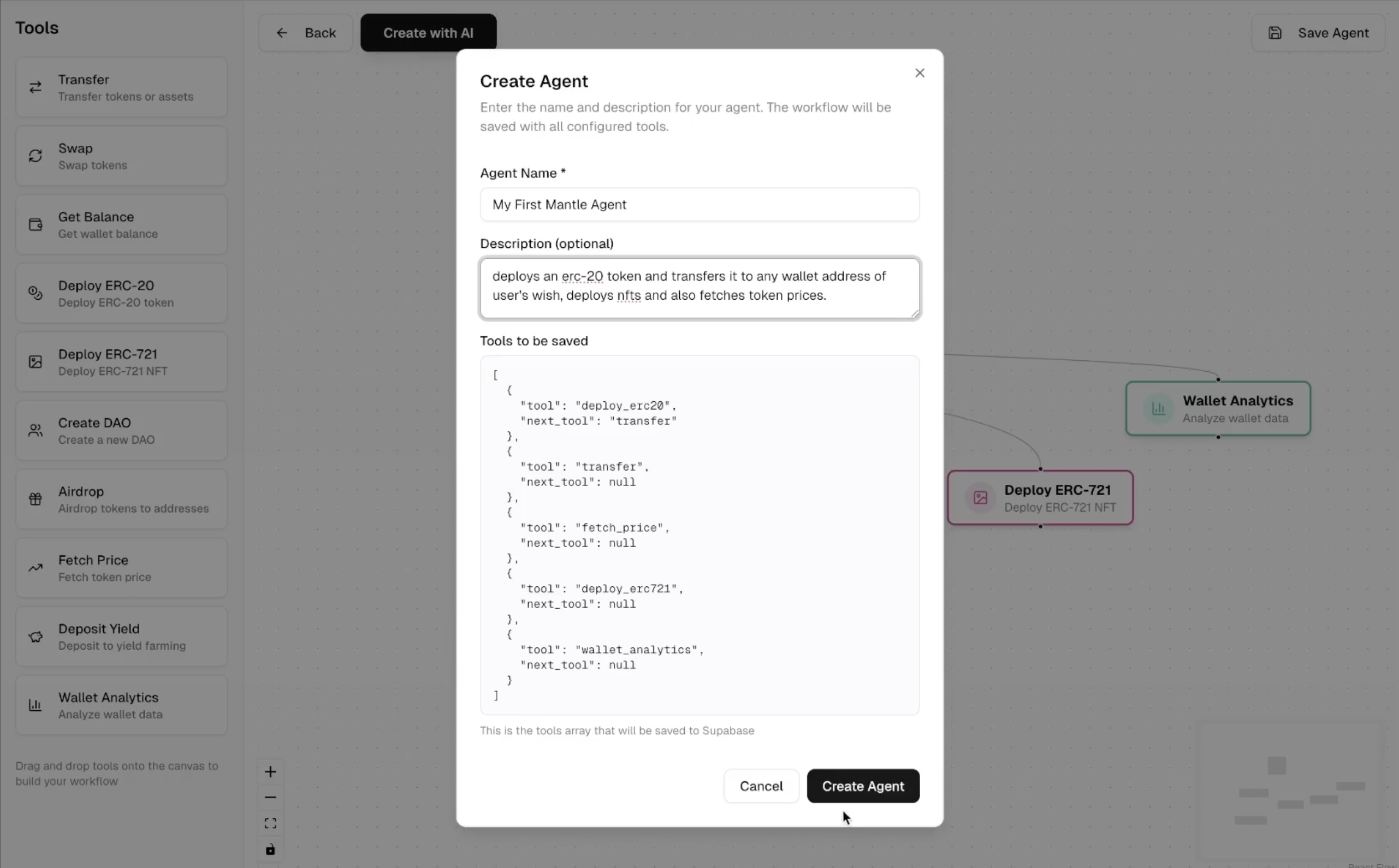This screenshot has width=1399, height=868.
Task: Focus the Description text area
Action: pyautogui.click(x=699, y=287)
